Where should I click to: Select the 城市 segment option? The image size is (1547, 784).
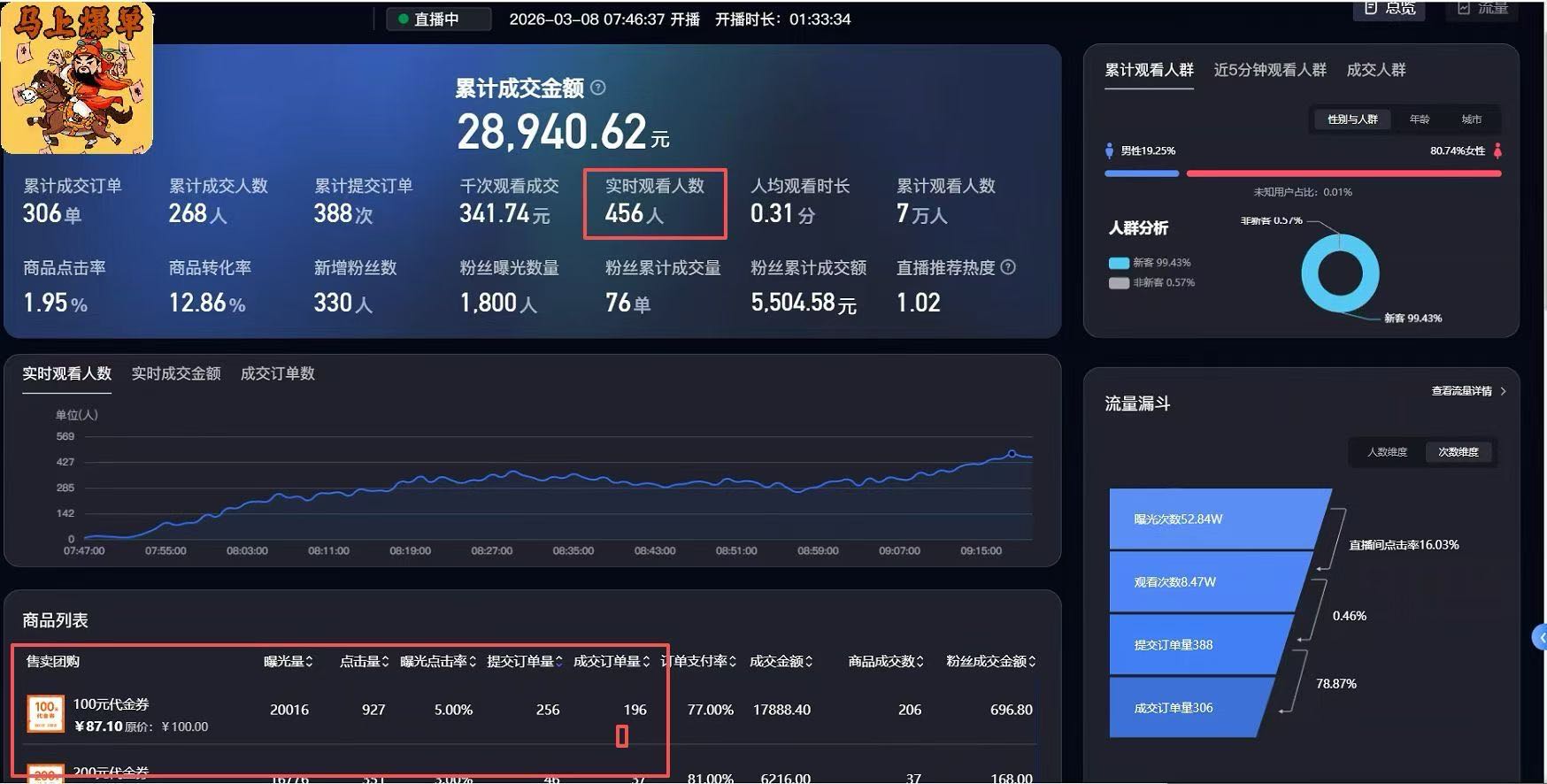1472,119
